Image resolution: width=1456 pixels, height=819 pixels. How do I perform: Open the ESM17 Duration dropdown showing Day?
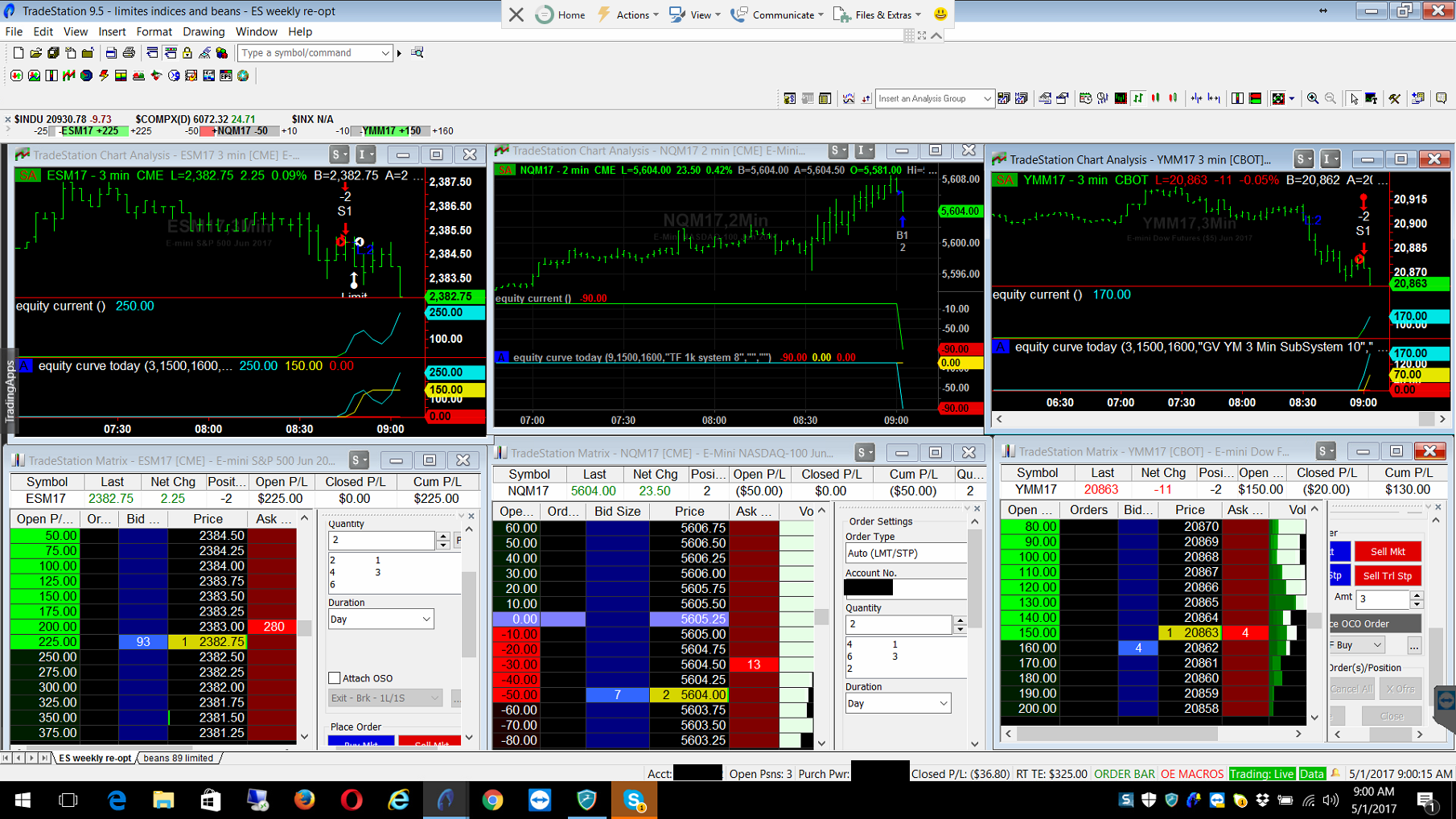[380, 619]
